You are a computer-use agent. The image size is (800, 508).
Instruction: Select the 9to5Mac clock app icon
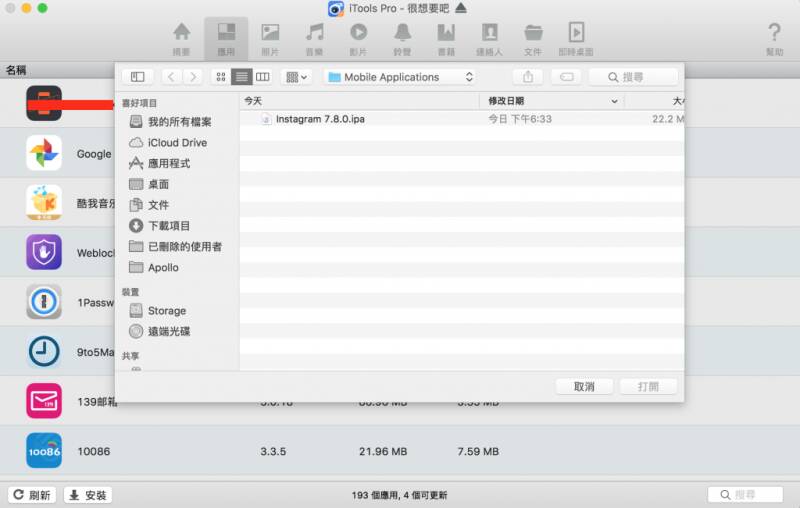[44, 351]
